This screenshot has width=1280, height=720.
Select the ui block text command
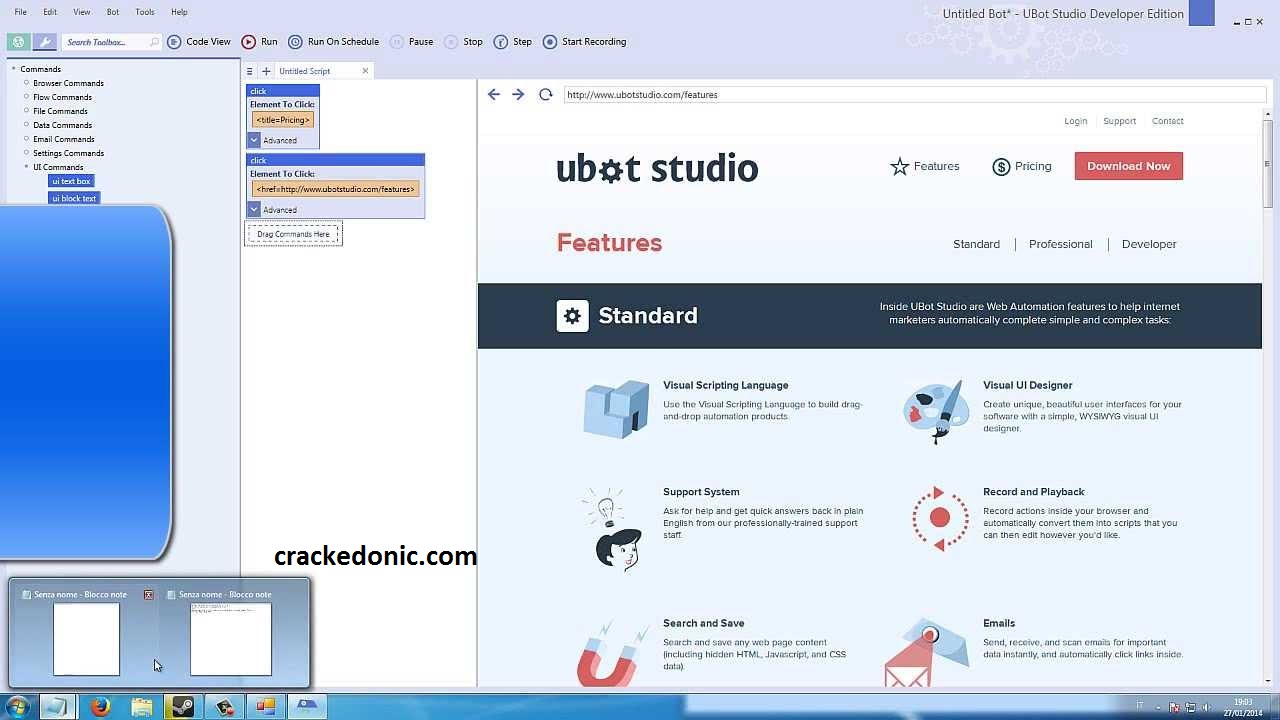pos(74,198)
